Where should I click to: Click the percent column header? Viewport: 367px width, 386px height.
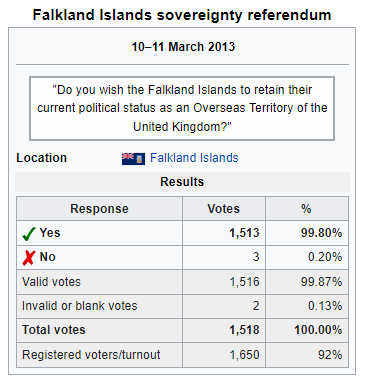[307, 209]
